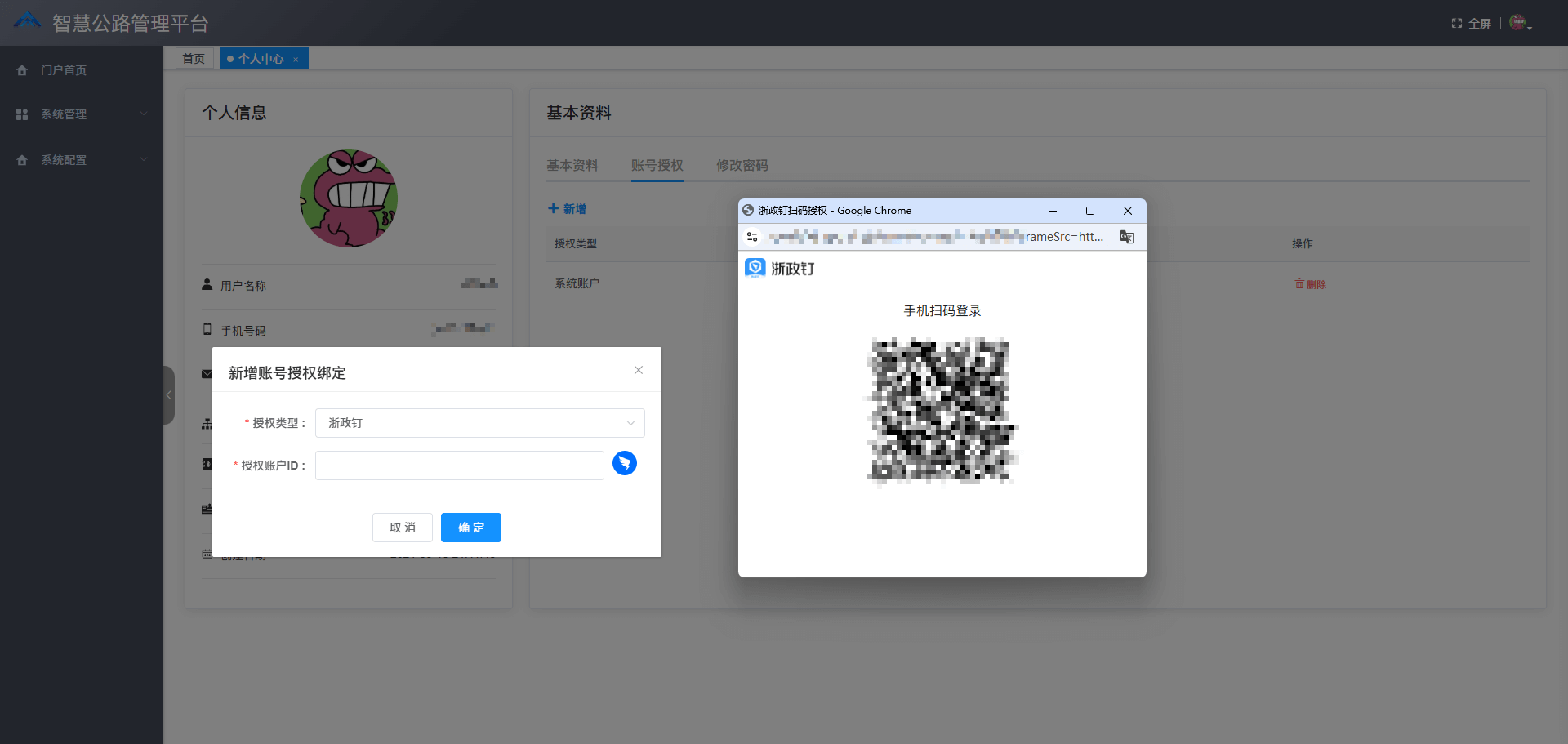
Task: Click the fullscreen 全屏 icon
Action: coord(1457,24)
